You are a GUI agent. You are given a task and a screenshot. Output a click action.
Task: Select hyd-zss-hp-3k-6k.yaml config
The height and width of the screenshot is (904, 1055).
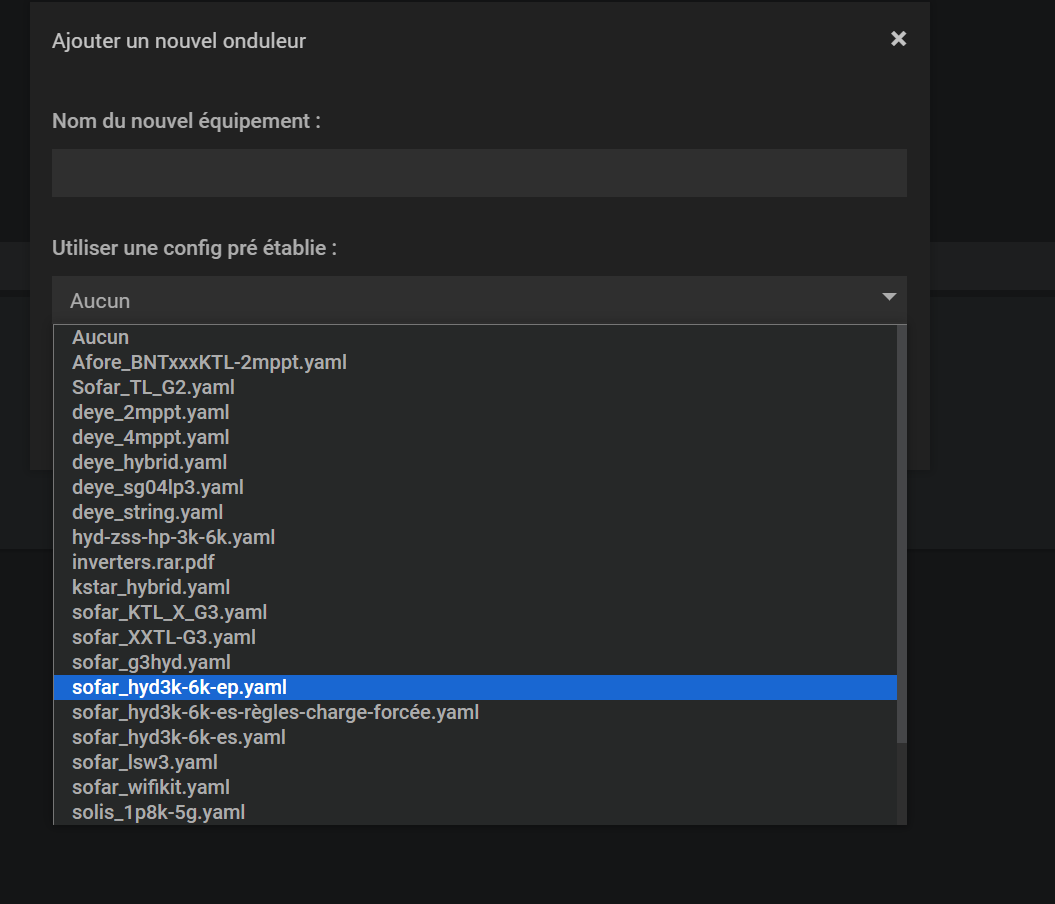pyautogui.click(x=173, y=538)
